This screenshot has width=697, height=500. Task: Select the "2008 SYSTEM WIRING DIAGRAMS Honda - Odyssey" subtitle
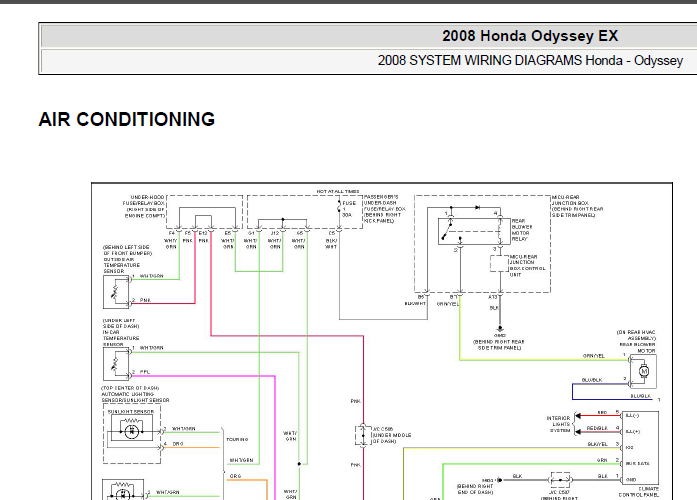pyautogui.click(x=530, y=60)
